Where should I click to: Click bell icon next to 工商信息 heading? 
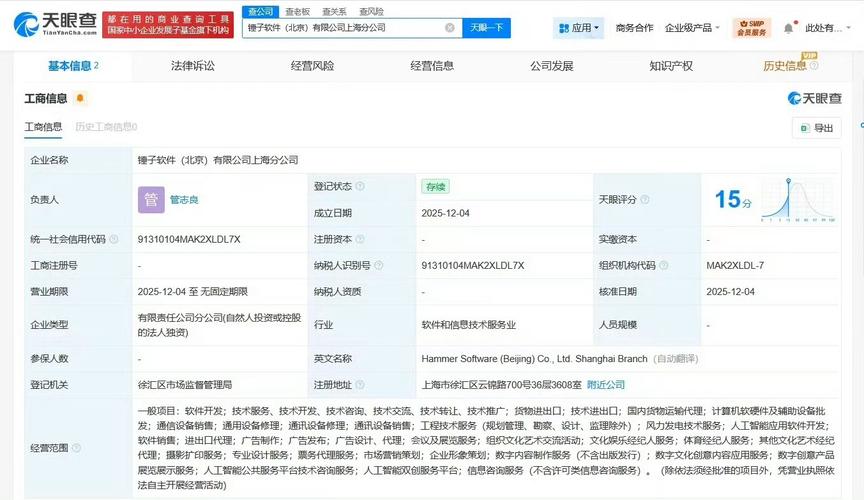(80, 98)
